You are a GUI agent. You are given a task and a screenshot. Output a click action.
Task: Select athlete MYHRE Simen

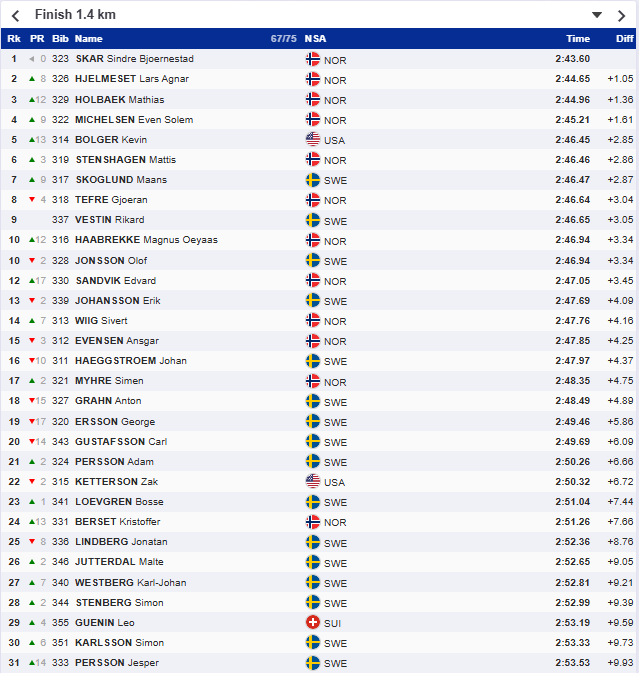(x=109, y=381)
